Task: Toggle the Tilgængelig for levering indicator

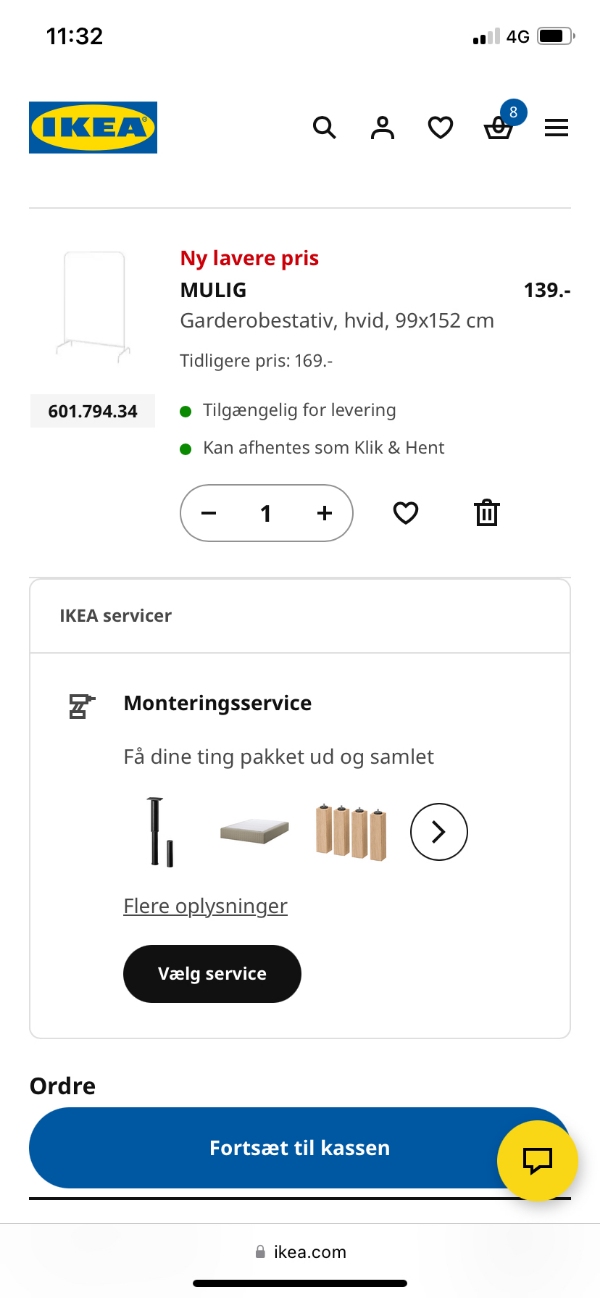Action: pyautogui.click(x=185, y=409)
